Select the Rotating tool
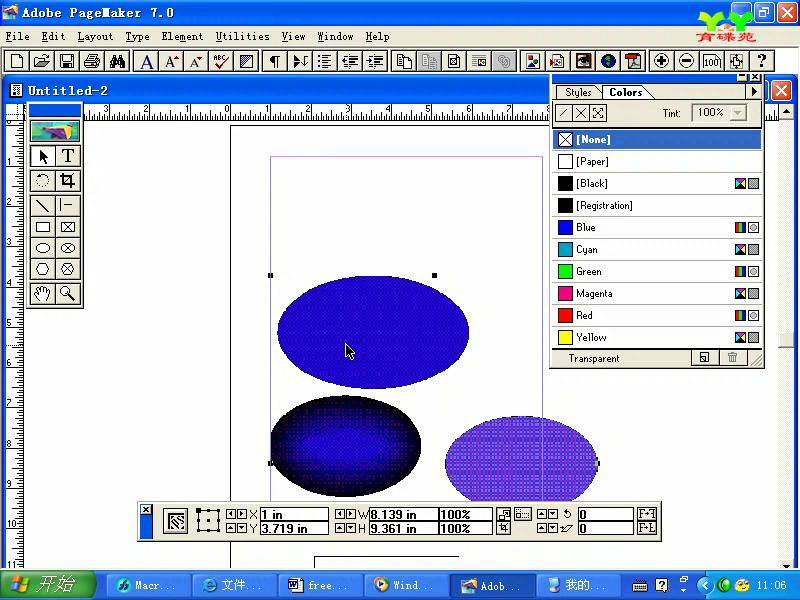Screen dimensions: 800x600 pyautogui.click(x=43, y=180)
